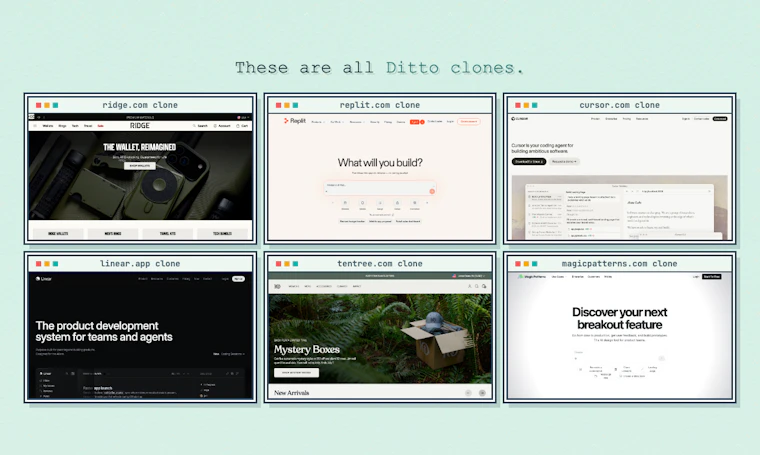Open the search icon in tentree.com clone

pos(477,286)
